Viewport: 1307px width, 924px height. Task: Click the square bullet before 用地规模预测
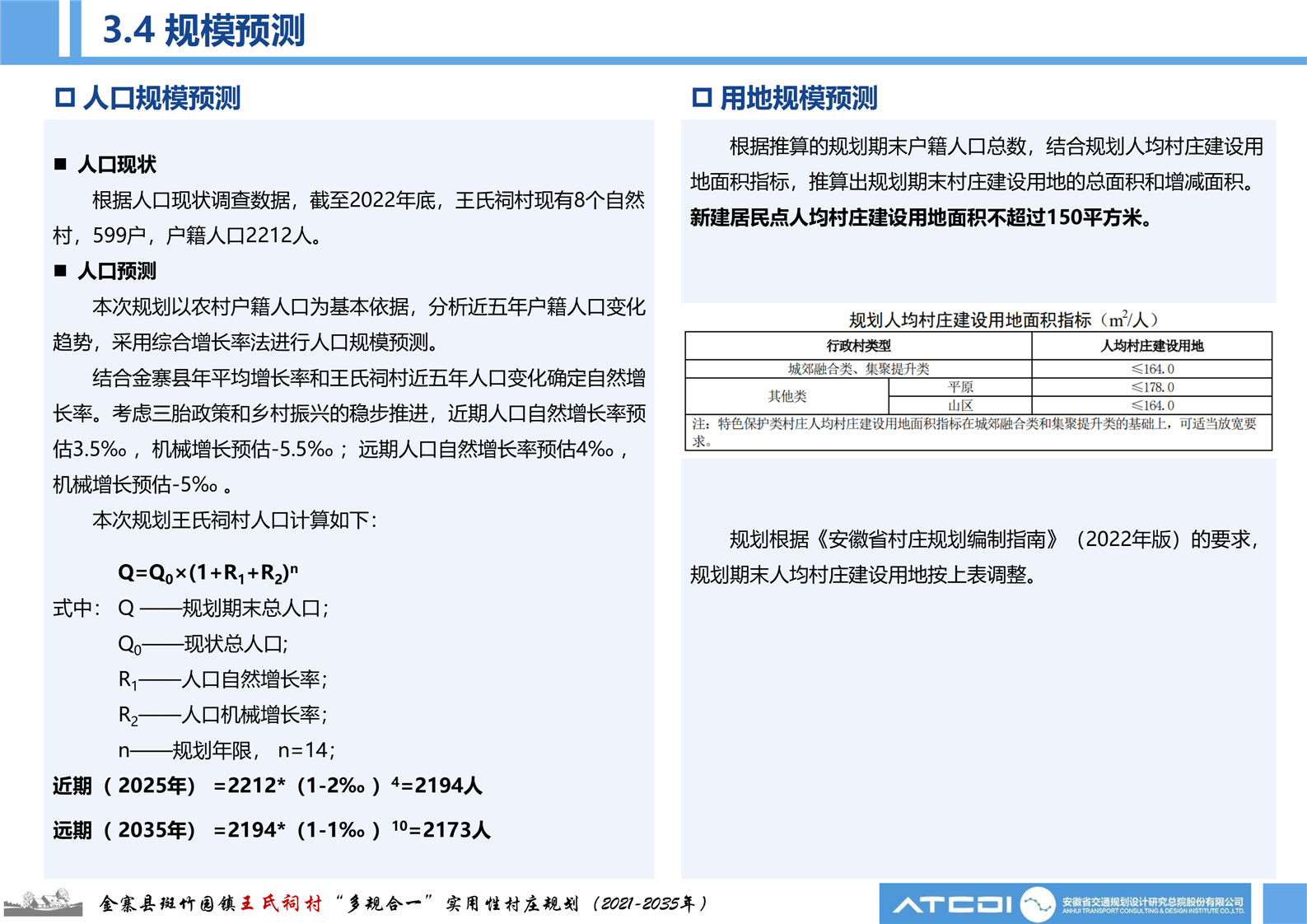[702, 98]
